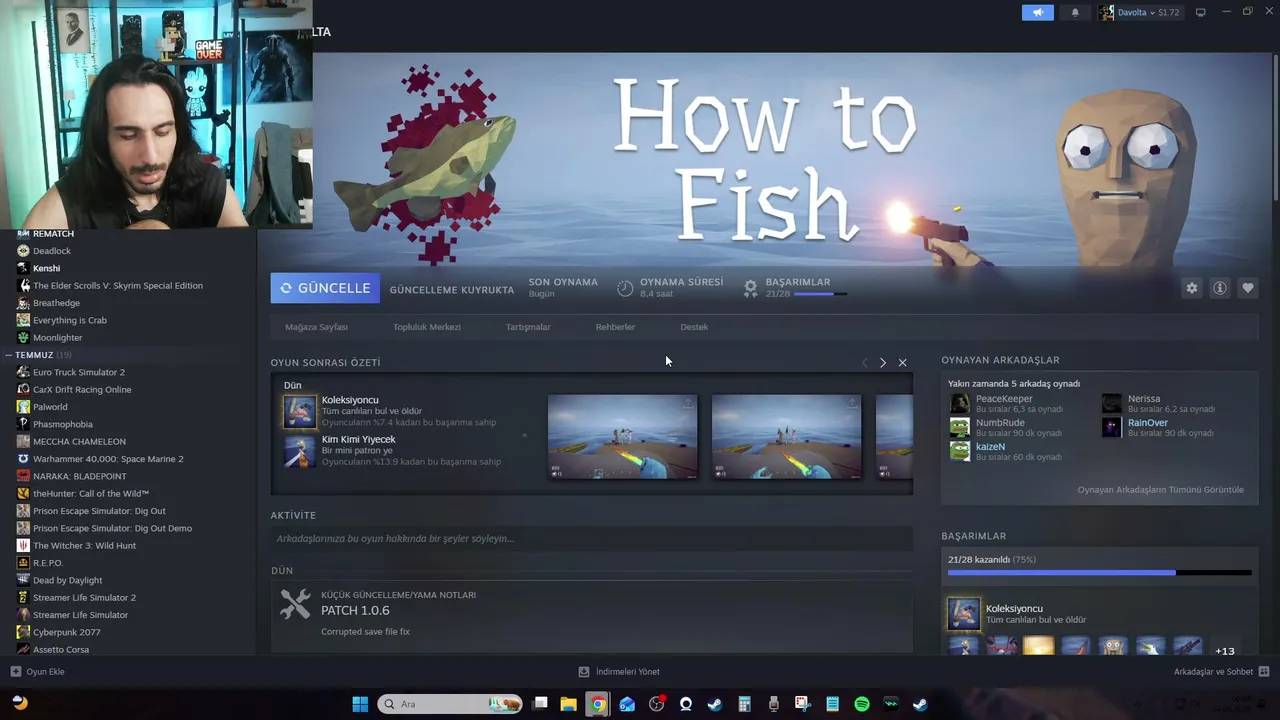Open the first gameplay screenshot thumbnail
This screenshot has width=1280, height=720.
tap(622, 436)
